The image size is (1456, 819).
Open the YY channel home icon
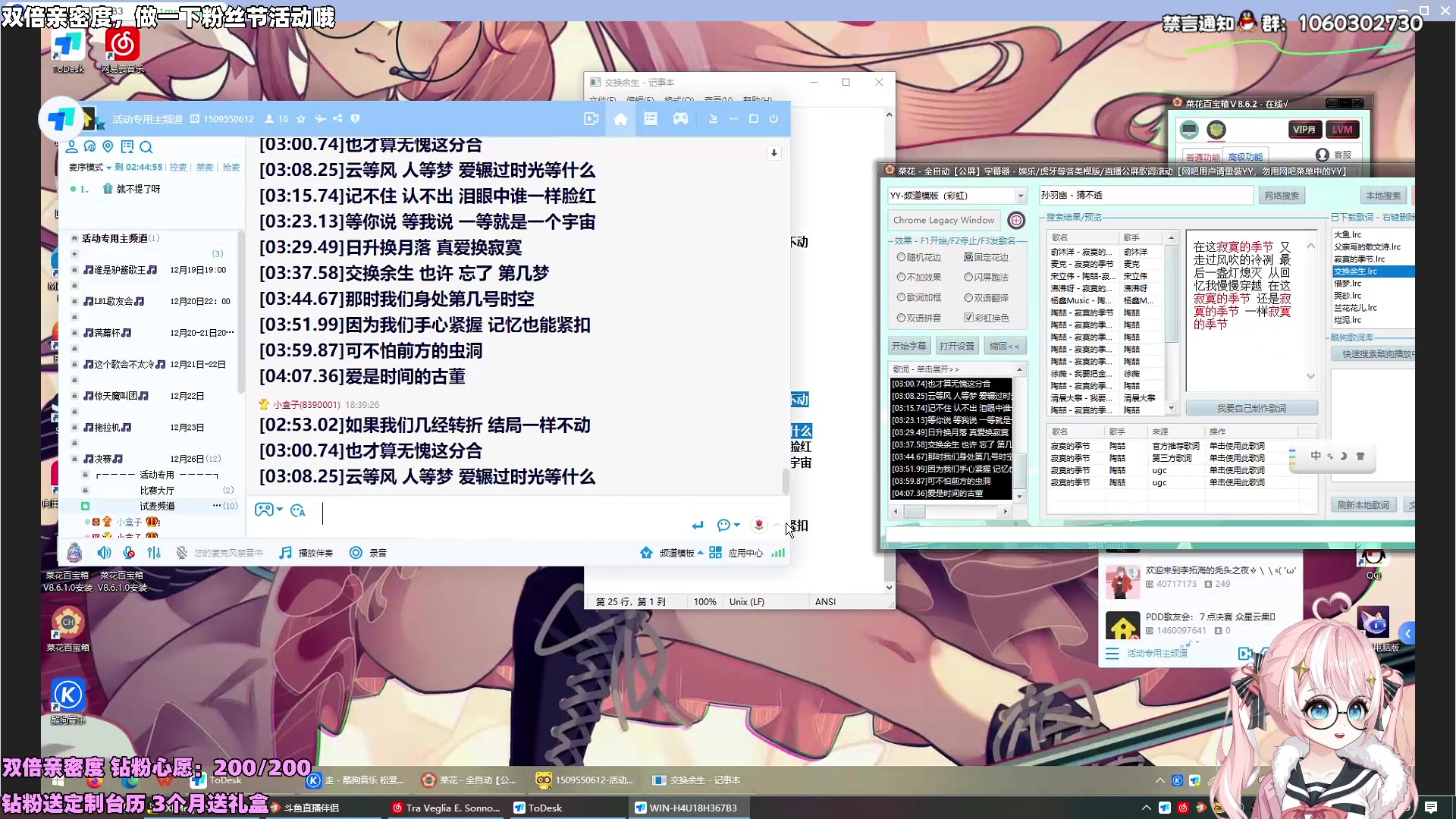click(x=620, y=119)
